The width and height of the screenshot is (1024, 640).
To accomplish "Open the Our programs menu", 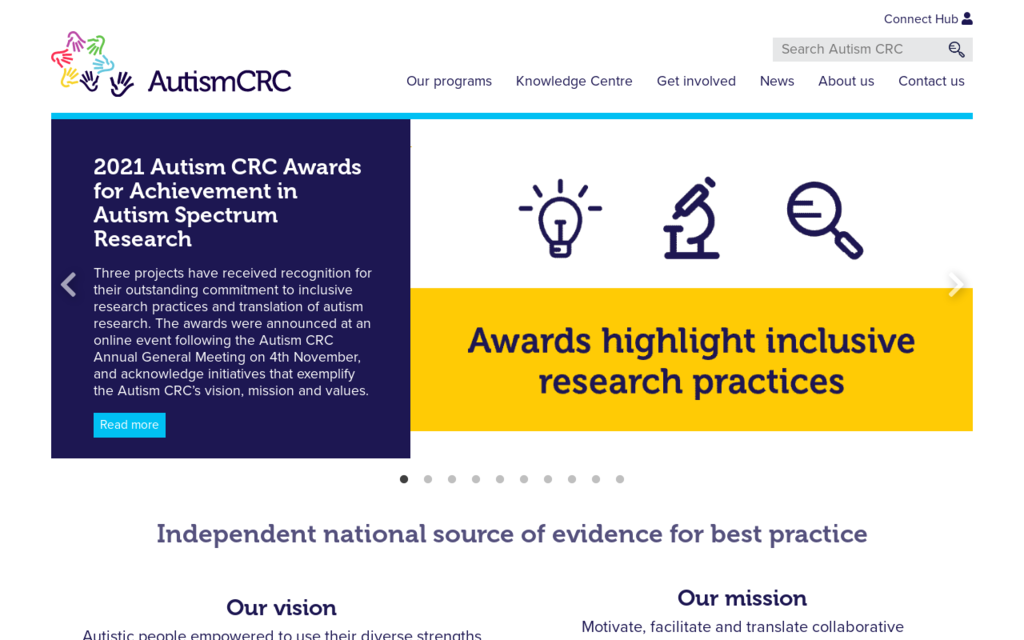I will [449, 81].
